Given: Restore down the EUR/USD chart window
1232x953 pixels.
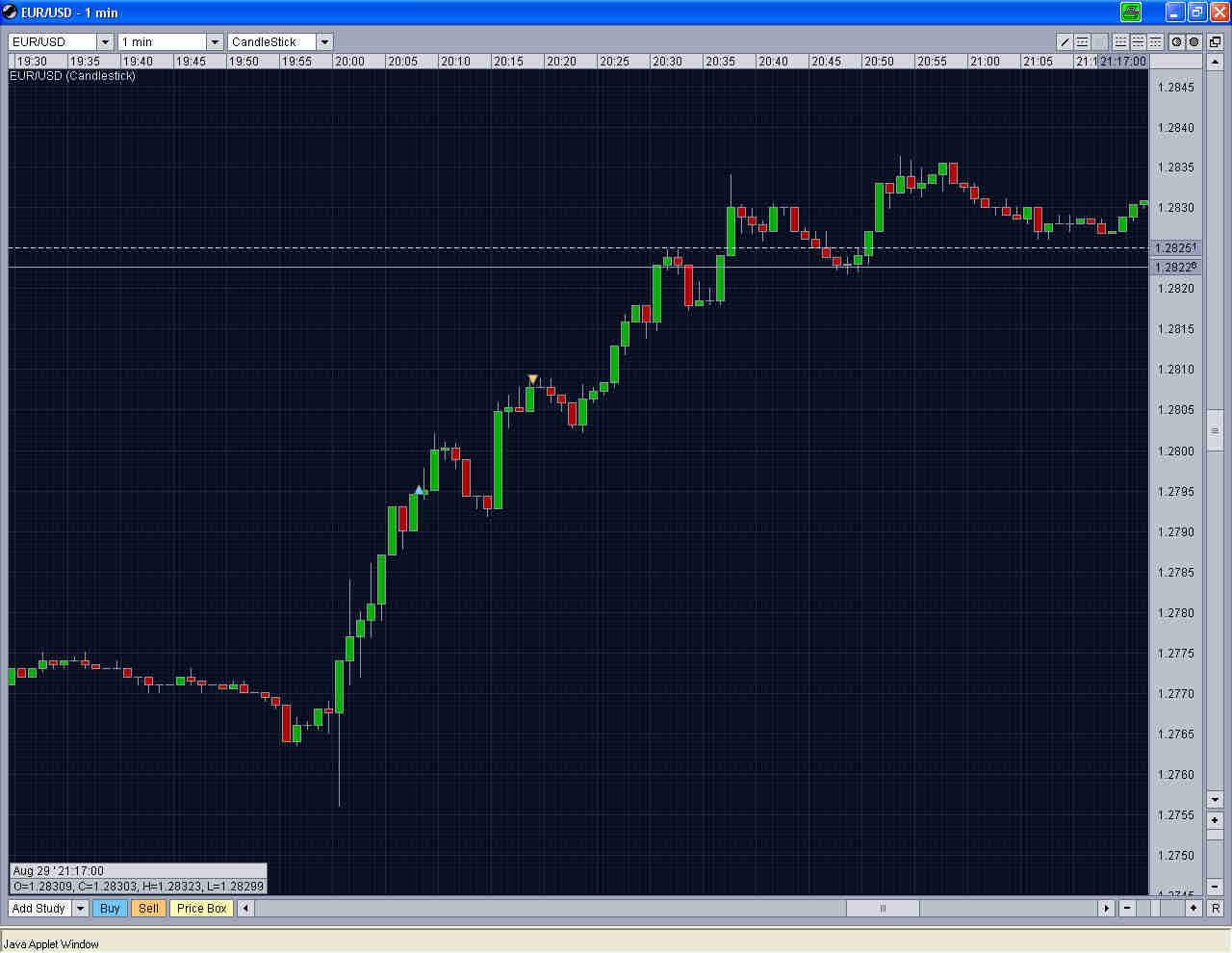Looking at the screenshot, I should [x=1196, y=13].
